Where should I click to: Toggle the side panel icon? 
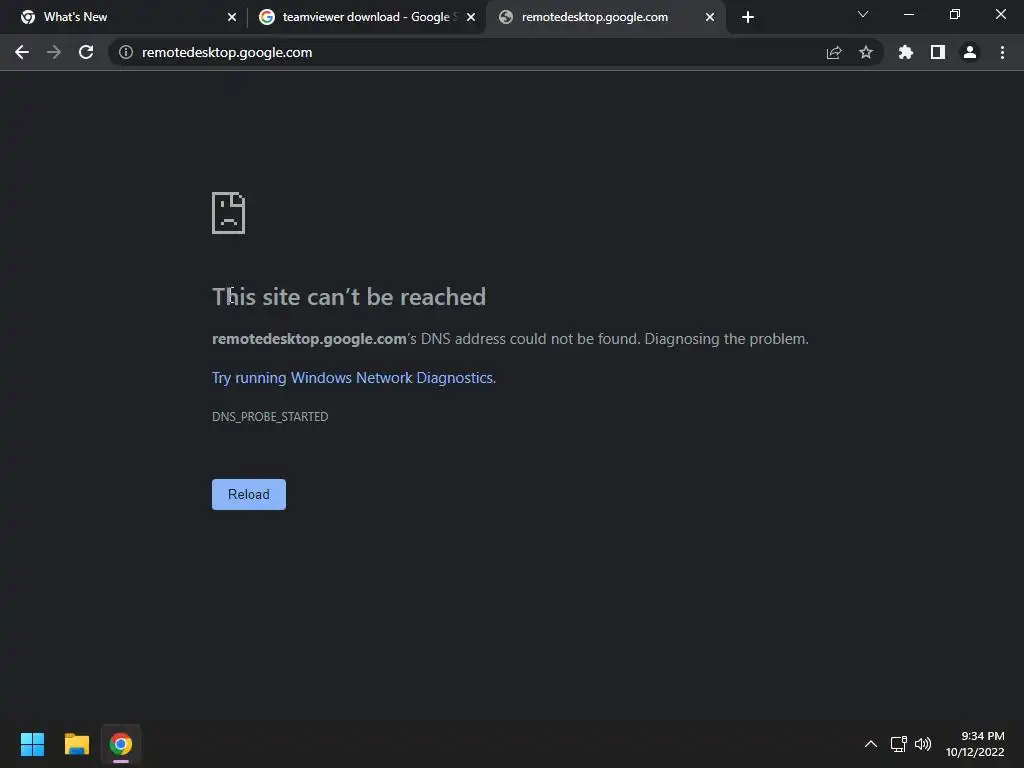[938, 52]
